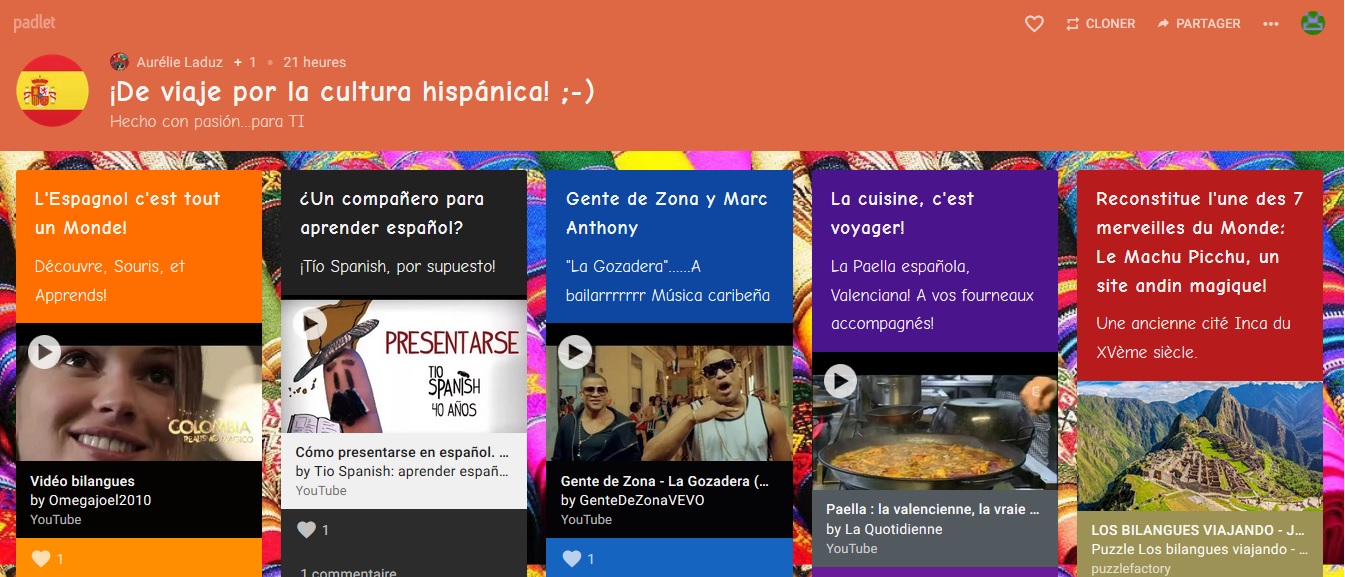Like the L'Espagnol c'est tout un Monde post
Image resolution: width=1345 pixels, height=577 pixels.
[41, 559]
